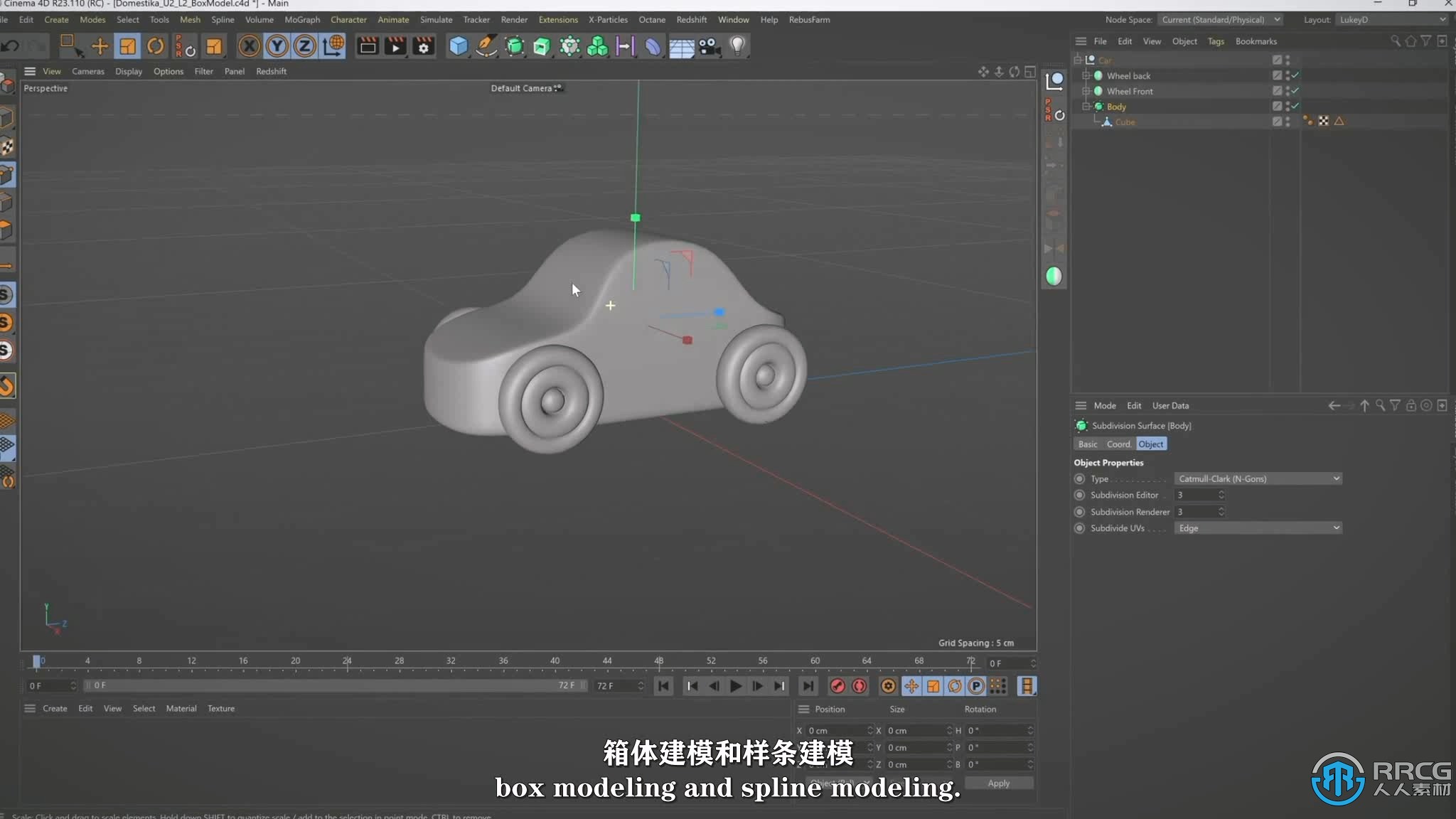Select the Rotate tool in toolbar
This screenshot has width=1456, height=819.
[x=156, y=45]
